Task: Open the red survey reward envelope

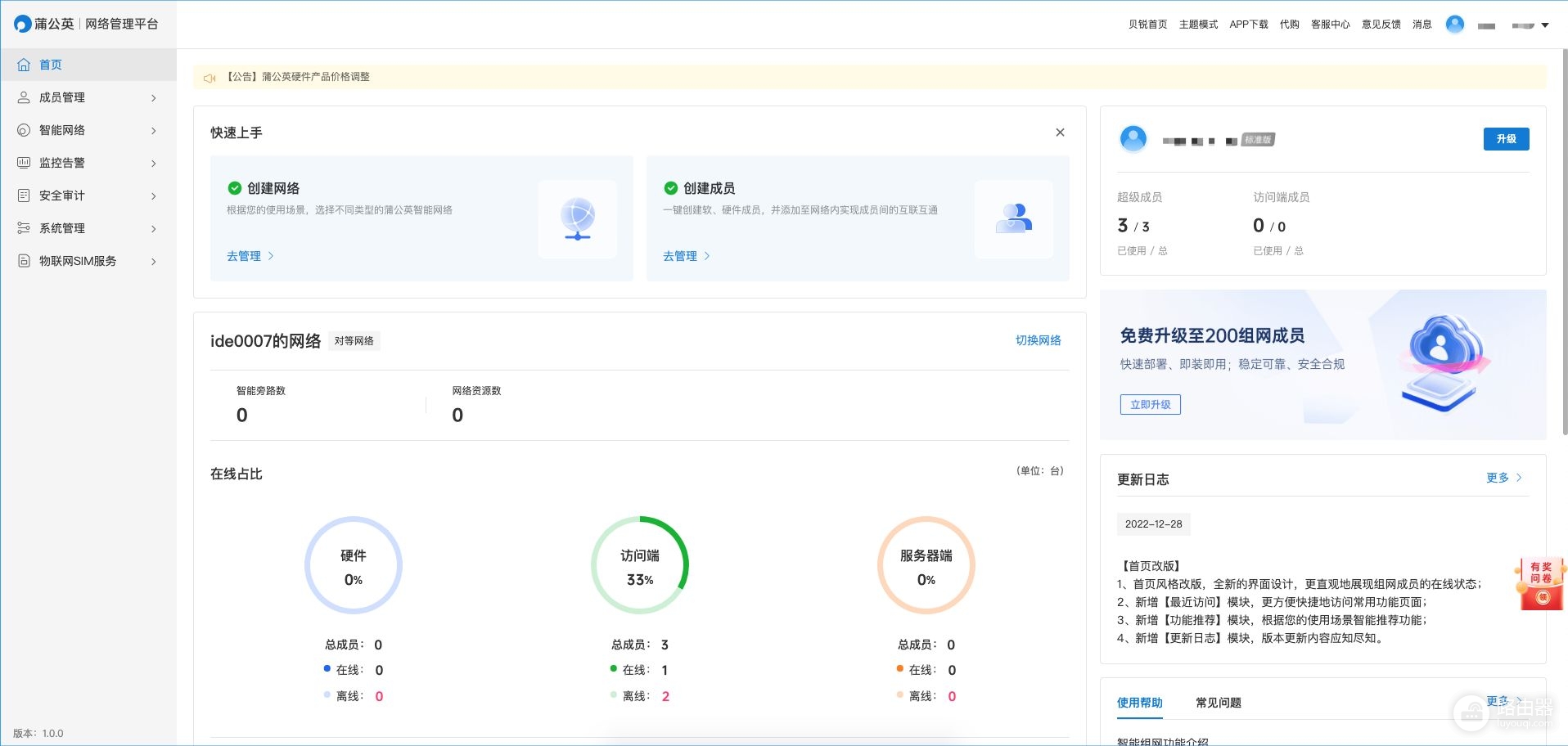Action: (x=1541, y=584)
